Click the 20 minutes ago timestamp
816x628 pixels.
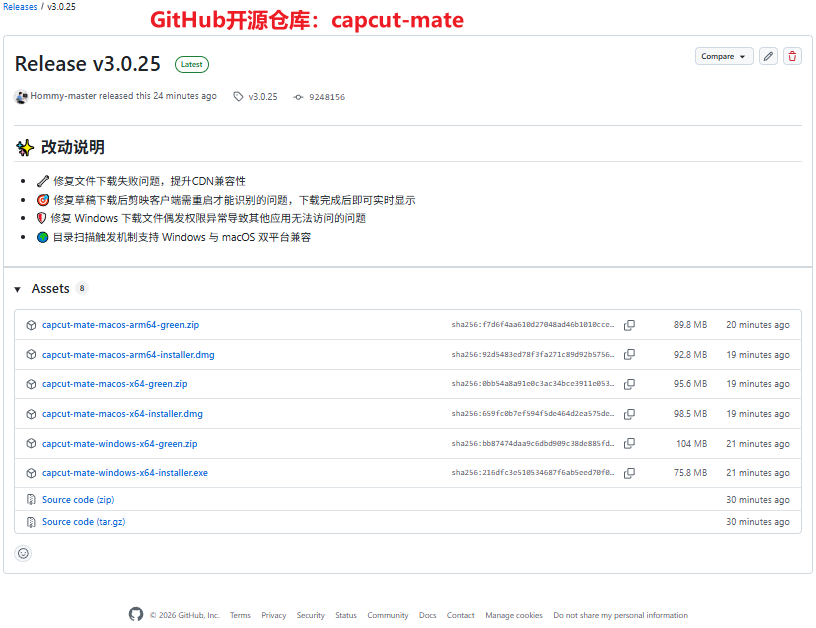tap(758, 325)
